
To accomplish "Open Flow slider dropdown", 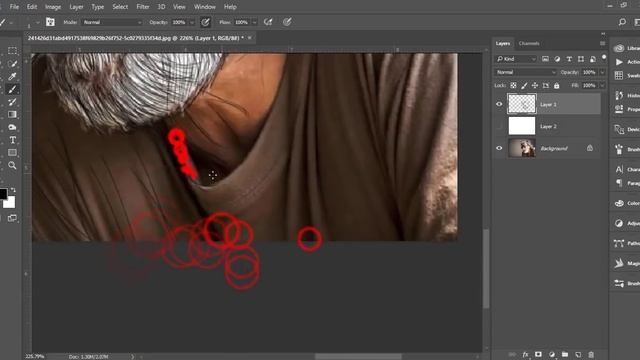I will coord(255,22).
